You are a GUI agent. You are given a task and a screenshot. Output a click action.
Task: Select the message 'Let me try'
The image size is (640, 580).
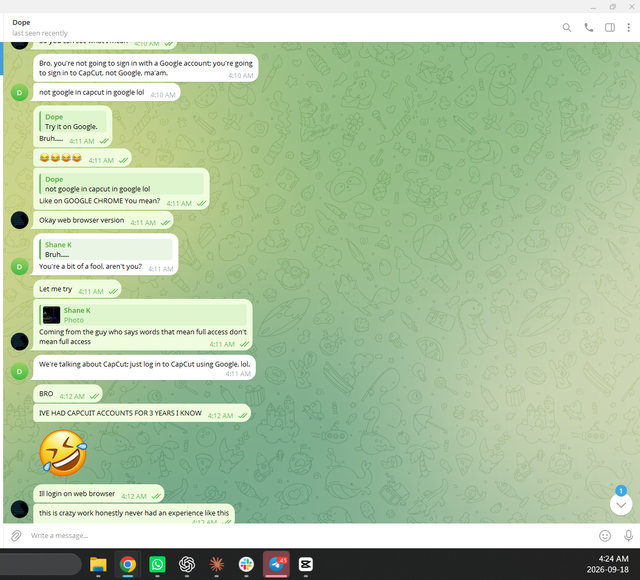(77, 289)
